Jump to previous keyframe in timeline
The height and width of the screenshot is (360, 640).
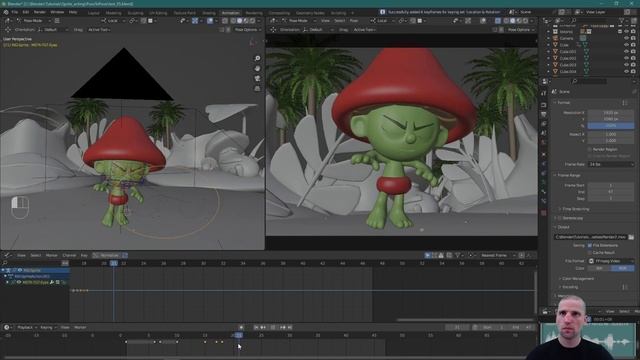[263, 327]
